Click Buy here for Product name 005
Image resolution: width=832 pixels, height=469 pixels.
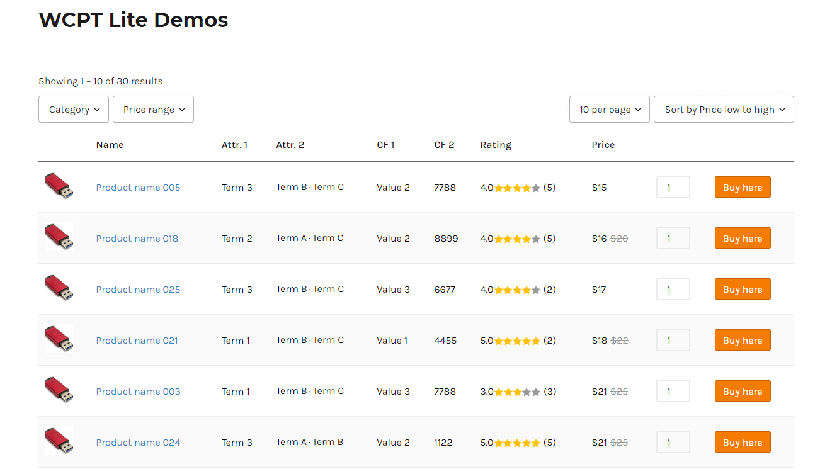pyautogui.click(x=742, y=187)
